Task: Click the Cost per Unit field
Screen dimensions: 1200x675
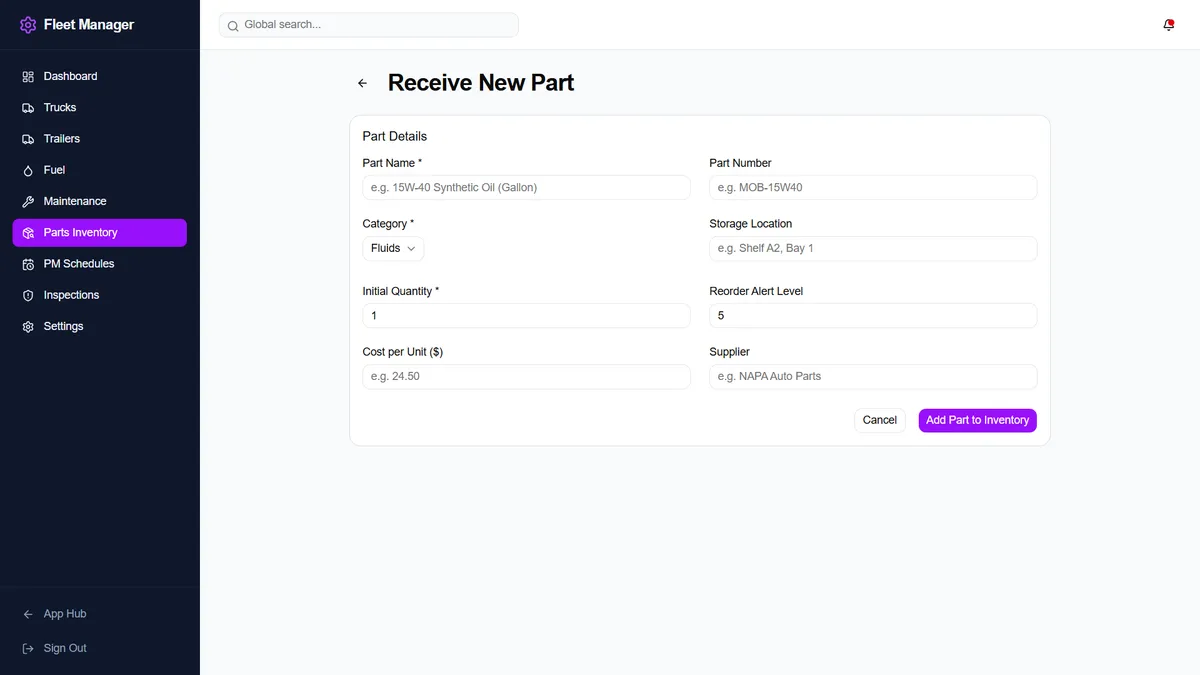Action: coord(526,376)
